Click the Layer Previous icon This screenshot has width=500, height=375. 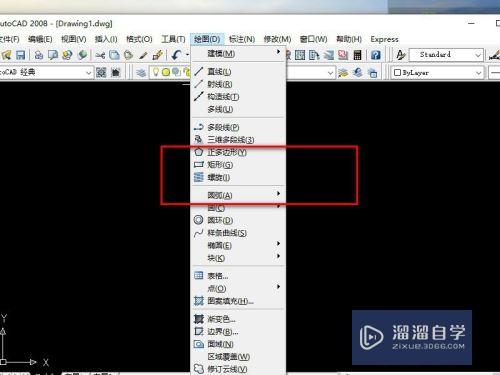(x=358, y=72)
